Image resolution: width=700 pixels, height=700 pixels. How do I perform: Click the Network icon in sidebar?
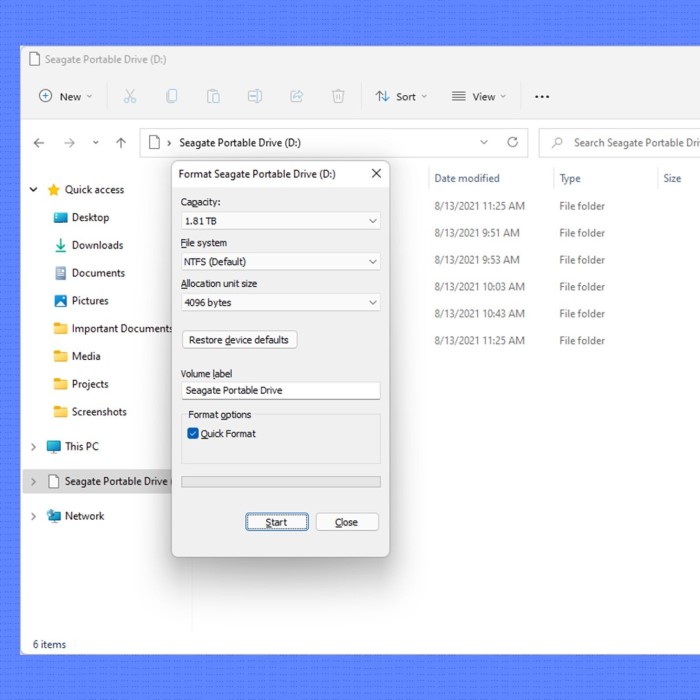tap(54, 516)
